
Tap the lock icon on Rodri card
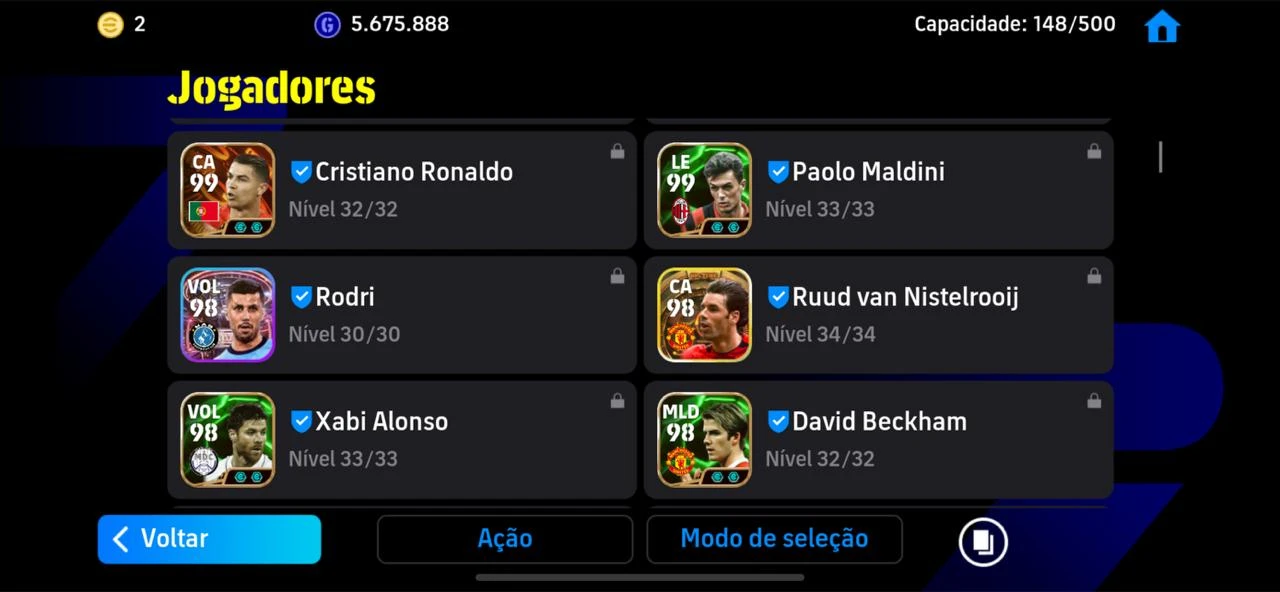617,276
